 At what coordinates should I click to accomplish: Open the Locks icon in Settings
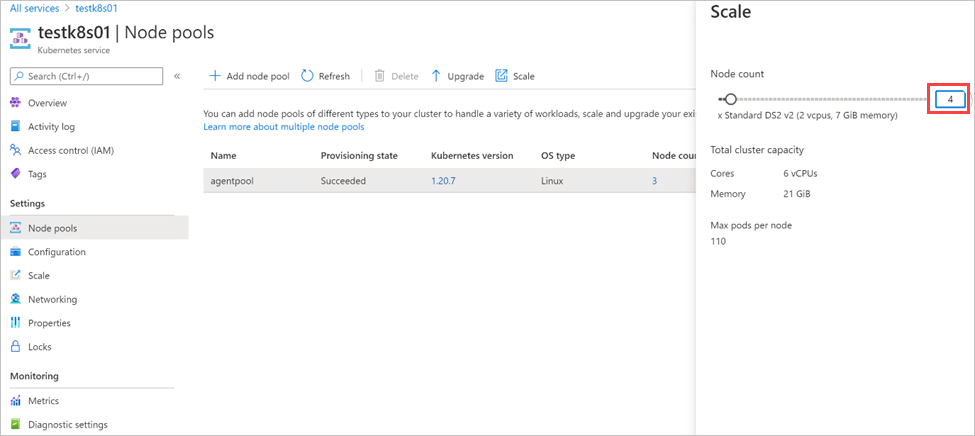[x=15, y=347]
